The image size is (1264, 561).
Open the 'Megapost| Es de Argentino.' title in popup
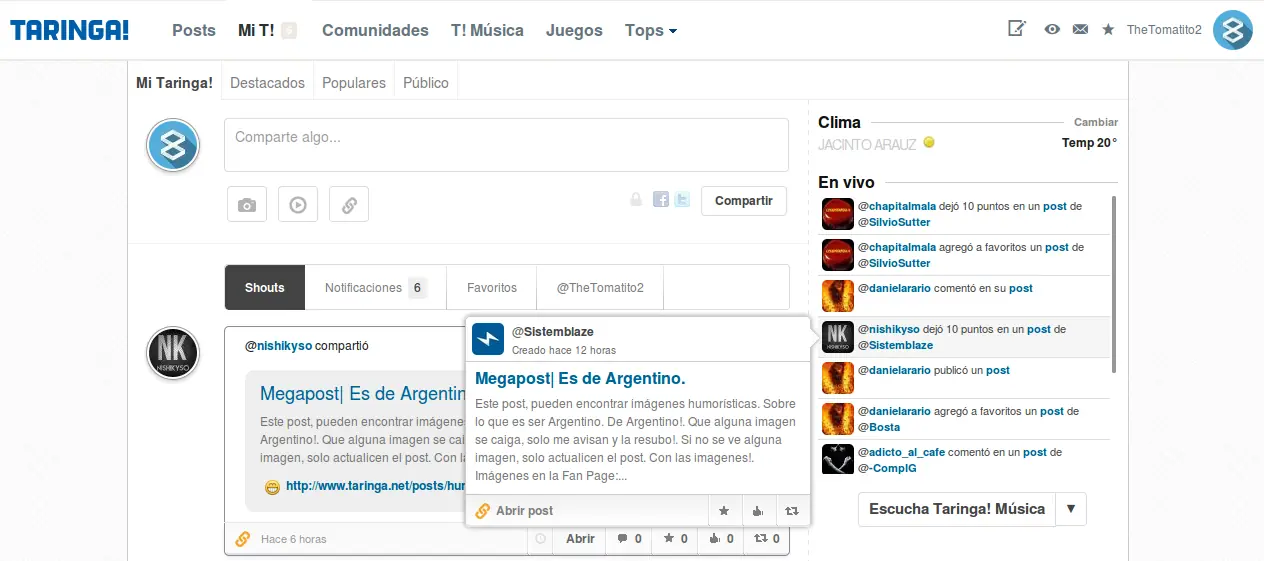(x=580, y=379)
